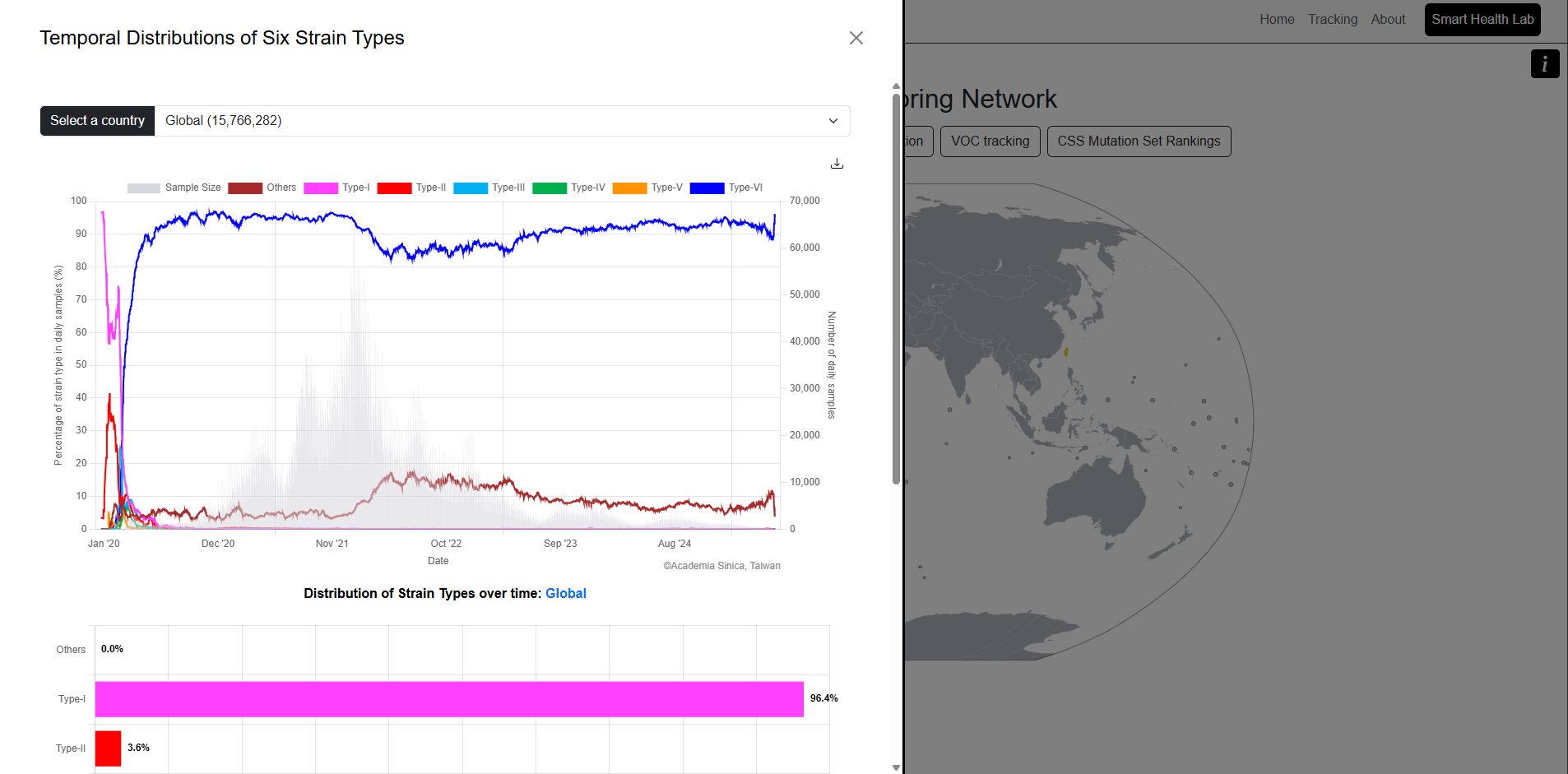The height and width of the screenshot is (774, 1568).
Task: Go to the Home nav item
Action: (x=1277, y=20)
